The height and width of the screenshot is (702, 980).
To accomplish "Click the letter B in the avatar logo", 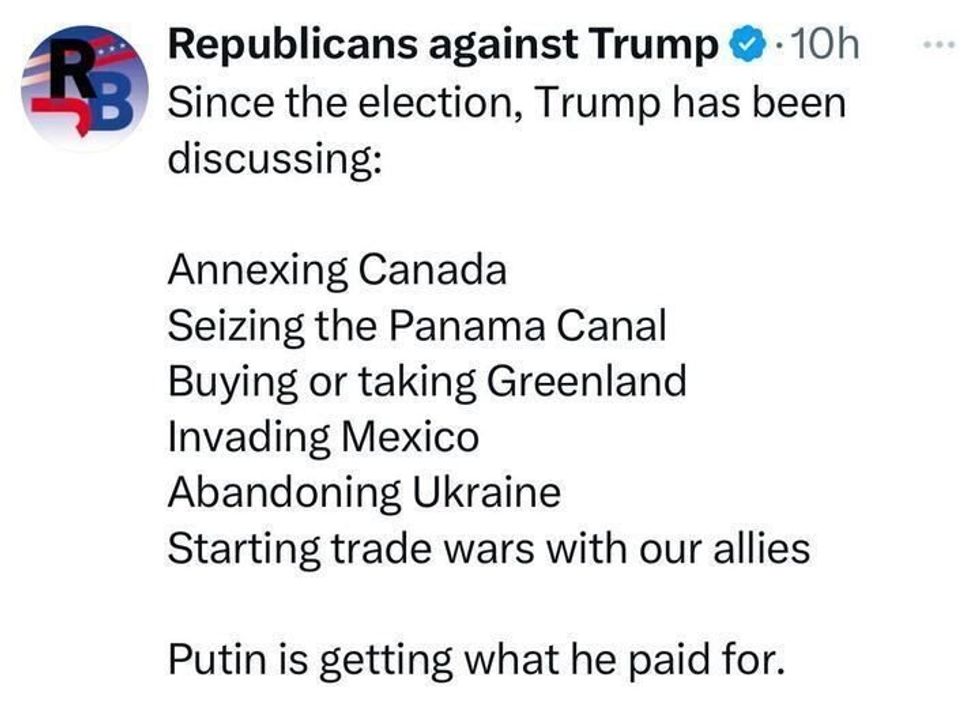I will [114, 96].
